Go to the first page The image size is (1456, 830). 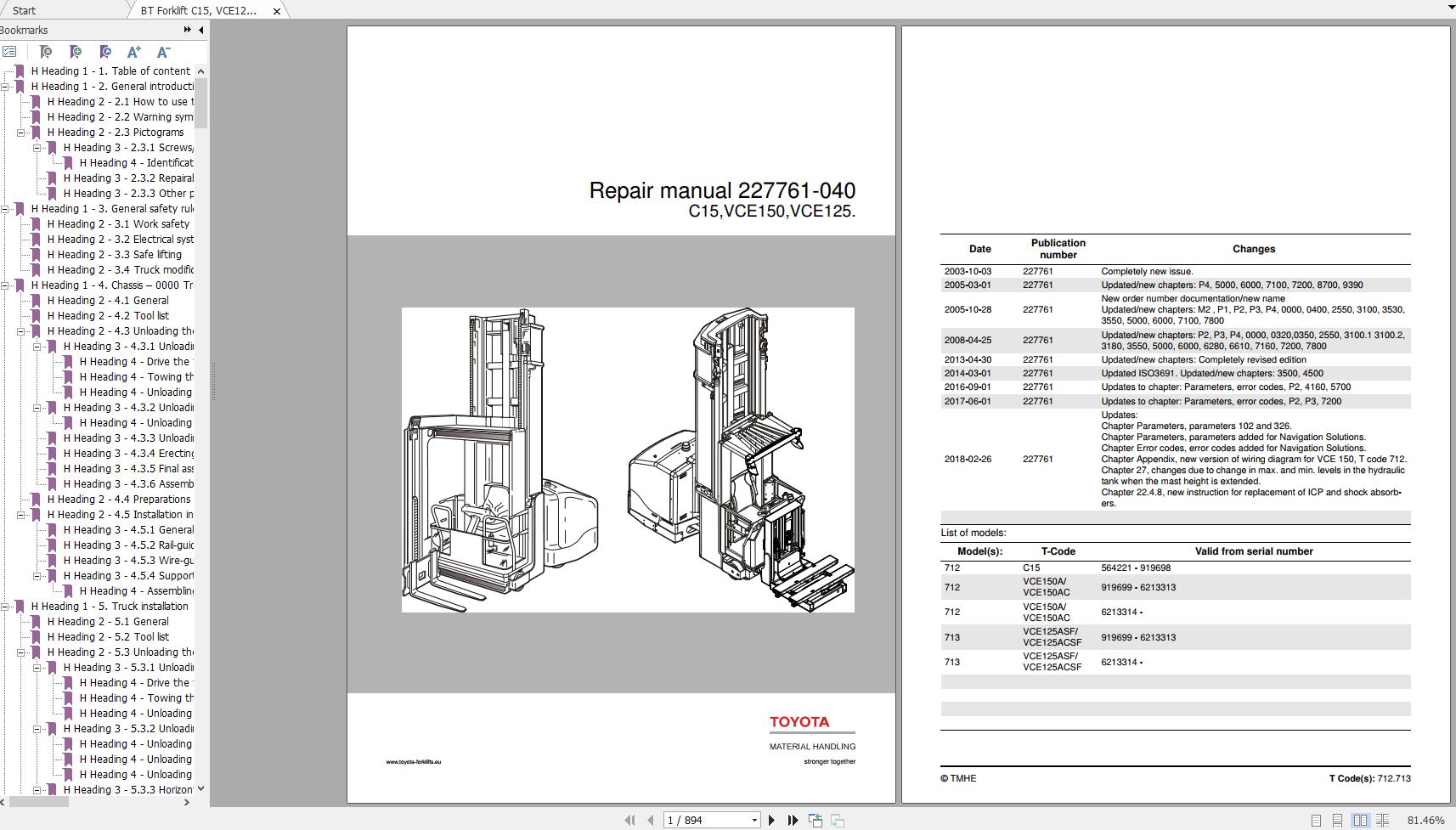pyautogui.click(x=629, y=820)
